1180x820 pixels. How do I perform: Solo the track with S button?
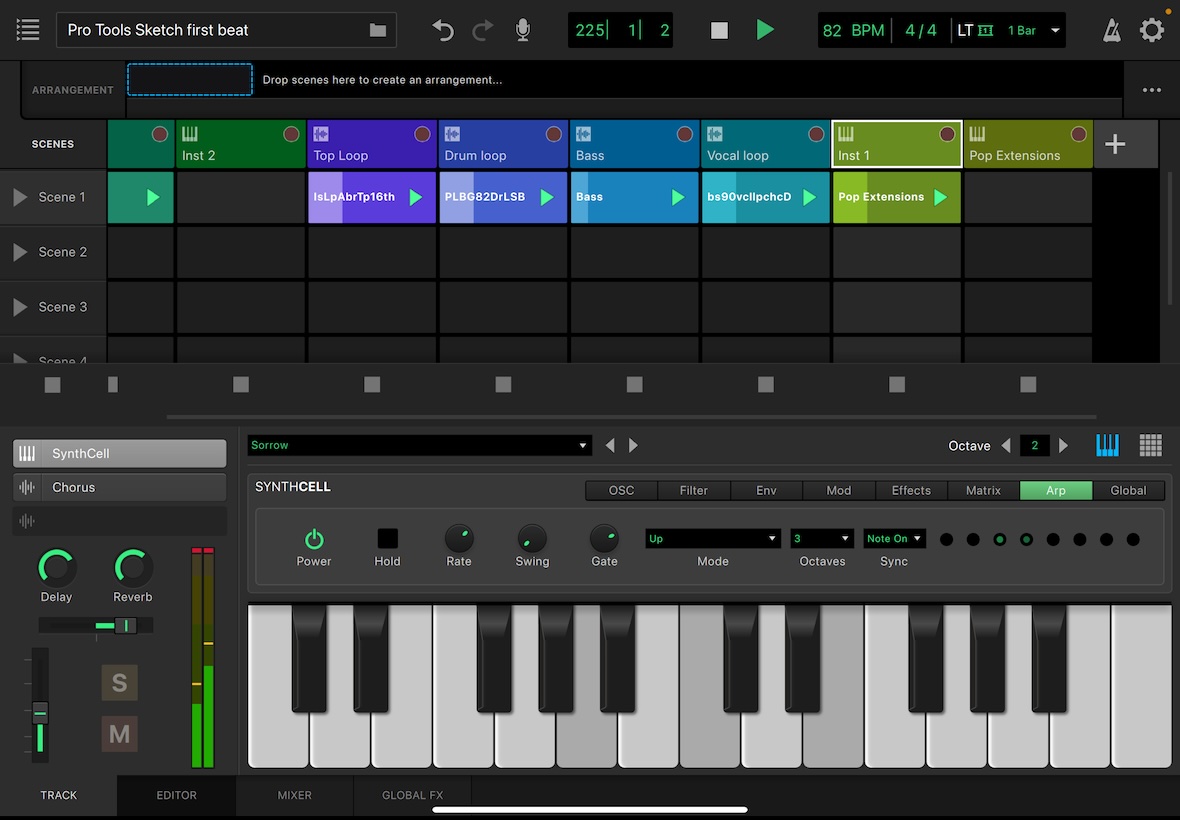[x=120, y=682]
